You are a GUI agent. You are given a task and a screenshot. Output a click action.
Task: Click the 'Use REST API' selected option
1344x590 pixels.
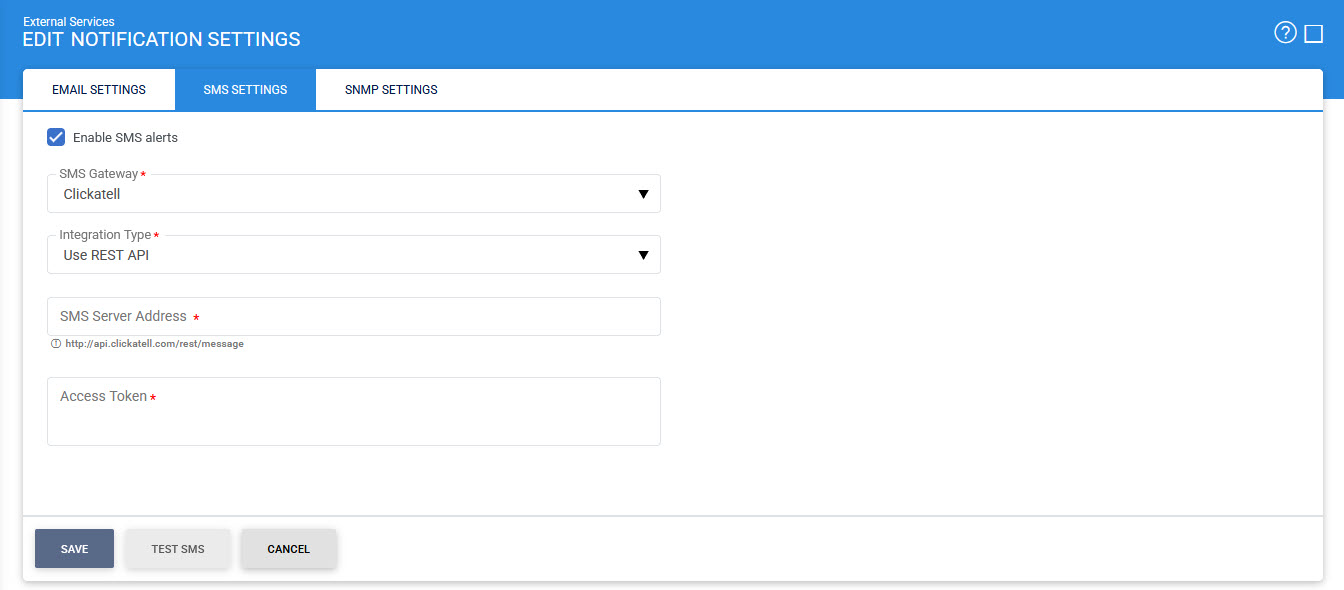106,255
